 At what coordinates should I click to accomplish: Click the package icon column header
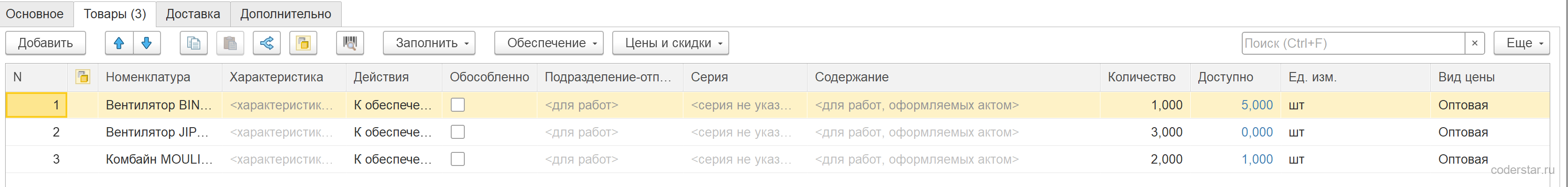pyautogui.click(x=83, y=77)
